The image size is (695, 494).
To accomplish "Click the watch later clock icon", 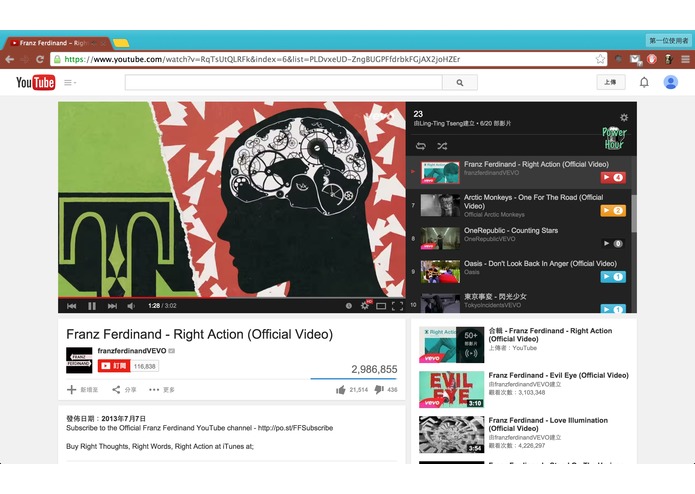I will (349, 306).
